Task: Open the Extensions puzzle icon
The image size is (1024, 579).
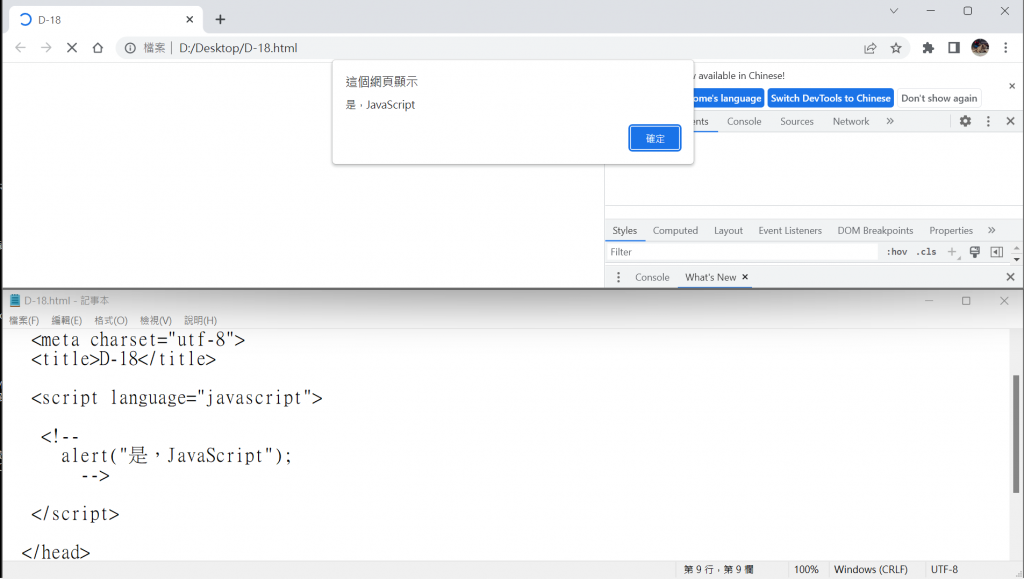Action: [928, 48]
